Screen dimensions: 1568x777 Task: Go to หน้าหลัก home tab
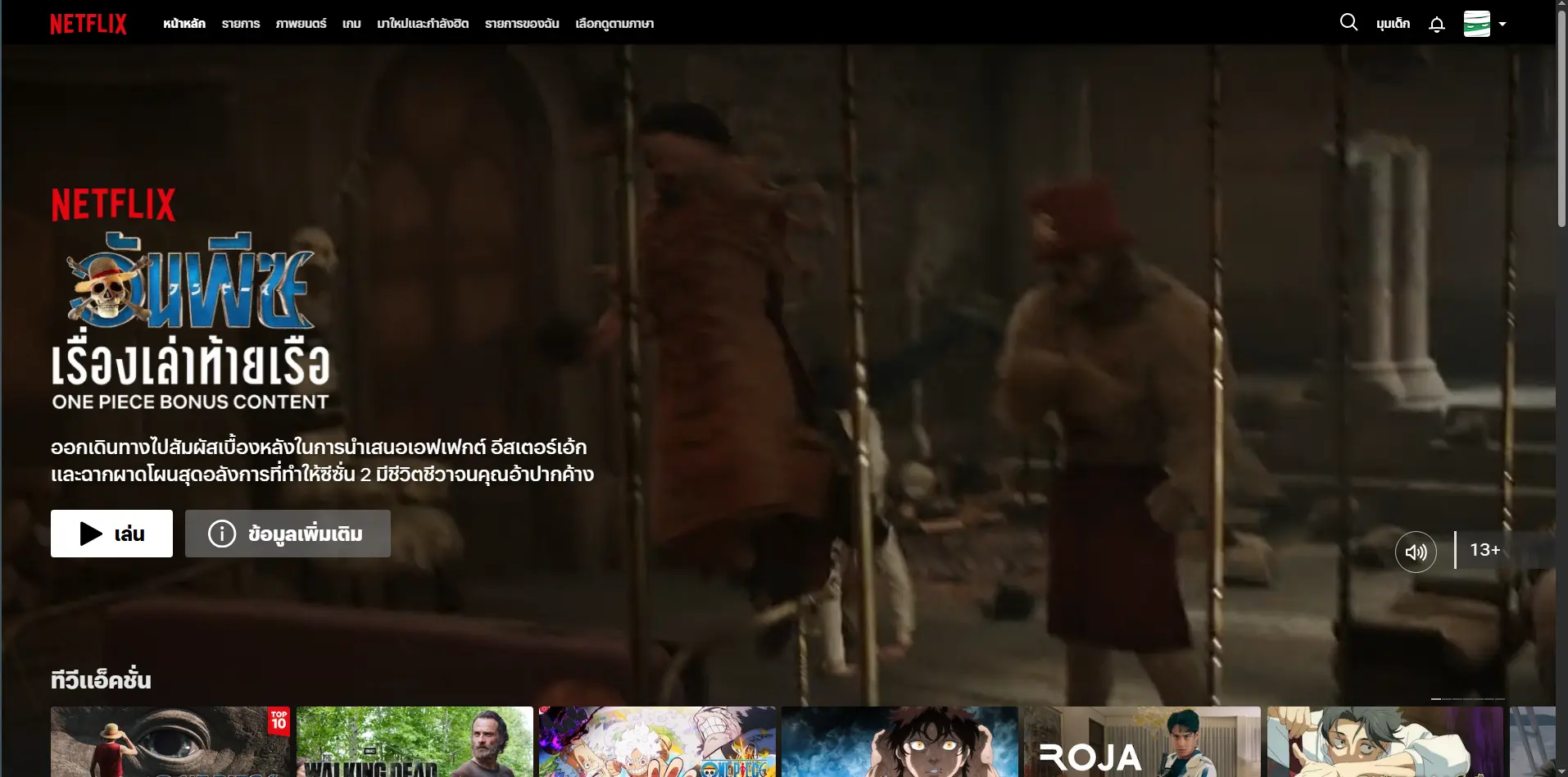184,24
